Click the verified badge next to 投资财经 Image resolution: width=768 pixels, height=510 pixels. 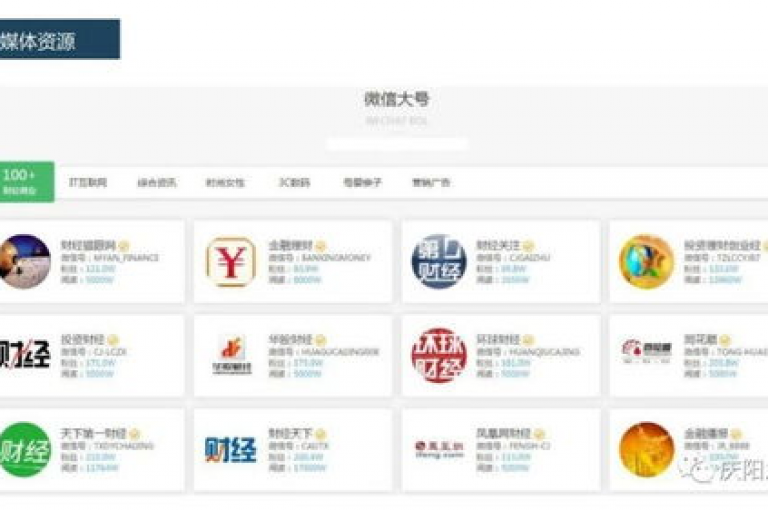[113, 340]
